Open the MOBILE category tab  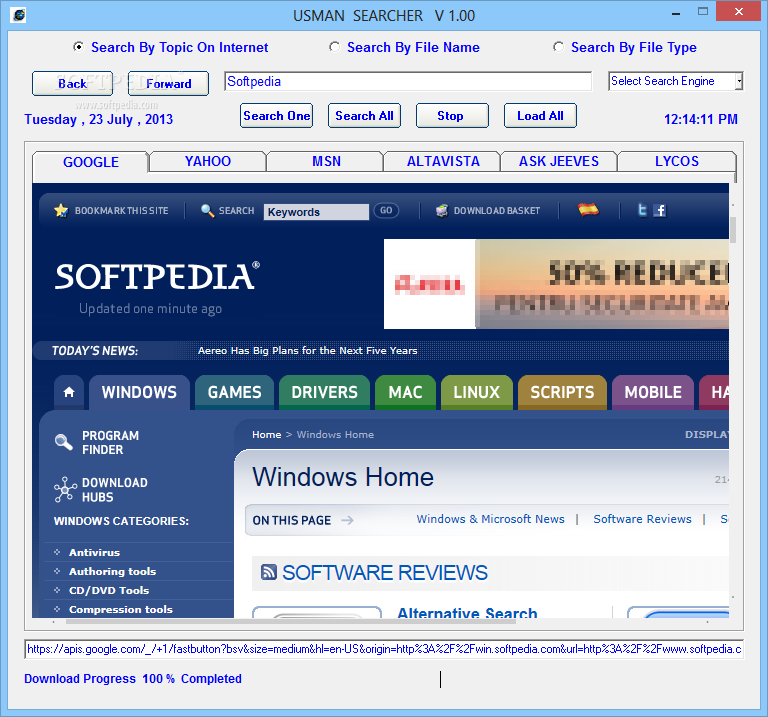[x=653, y=392]
